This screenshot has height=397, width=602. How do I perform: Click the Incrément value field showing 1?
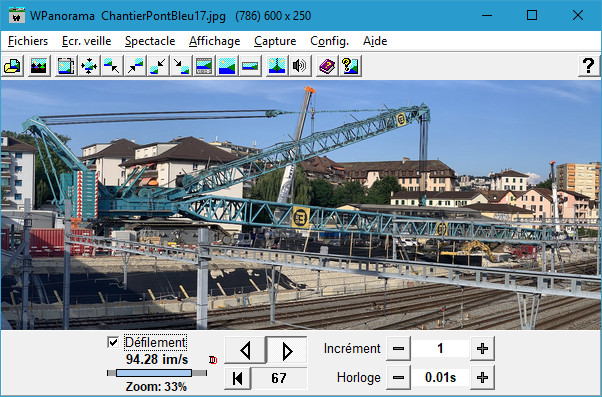(x=440, y=349)
